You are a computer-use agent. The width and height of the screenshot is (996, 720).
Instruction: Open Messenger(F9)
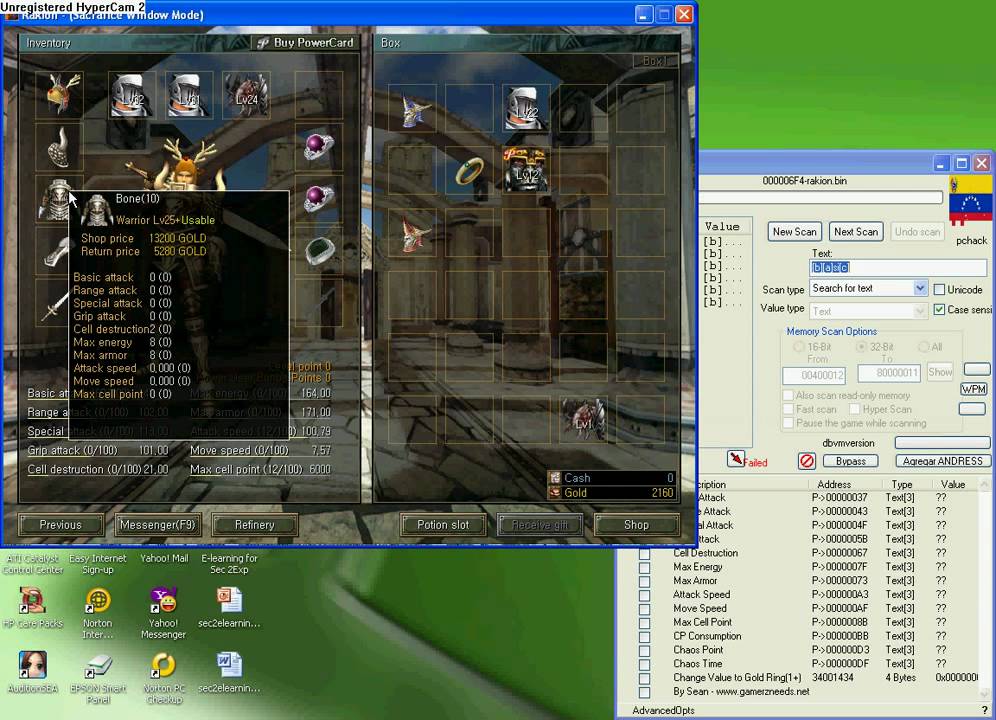158,525
